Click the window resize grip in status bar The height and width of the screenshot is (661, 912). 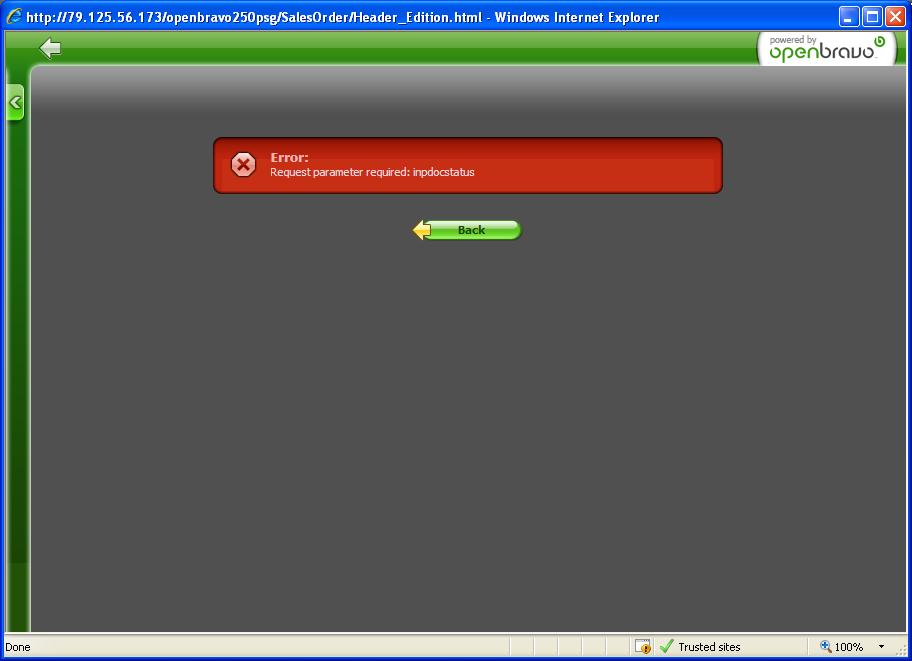(902, 651)
